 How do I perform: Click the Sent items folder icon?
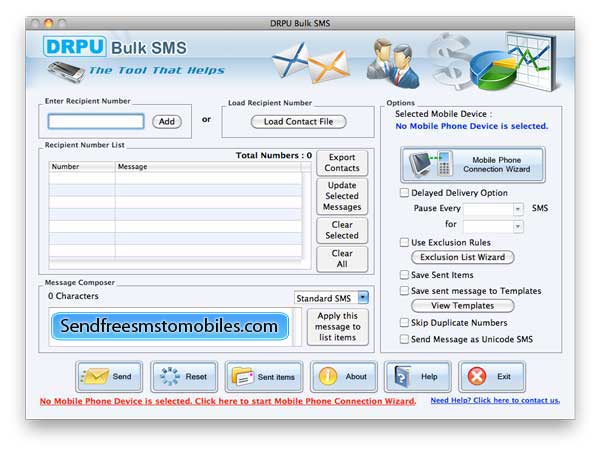coord(243,376)
